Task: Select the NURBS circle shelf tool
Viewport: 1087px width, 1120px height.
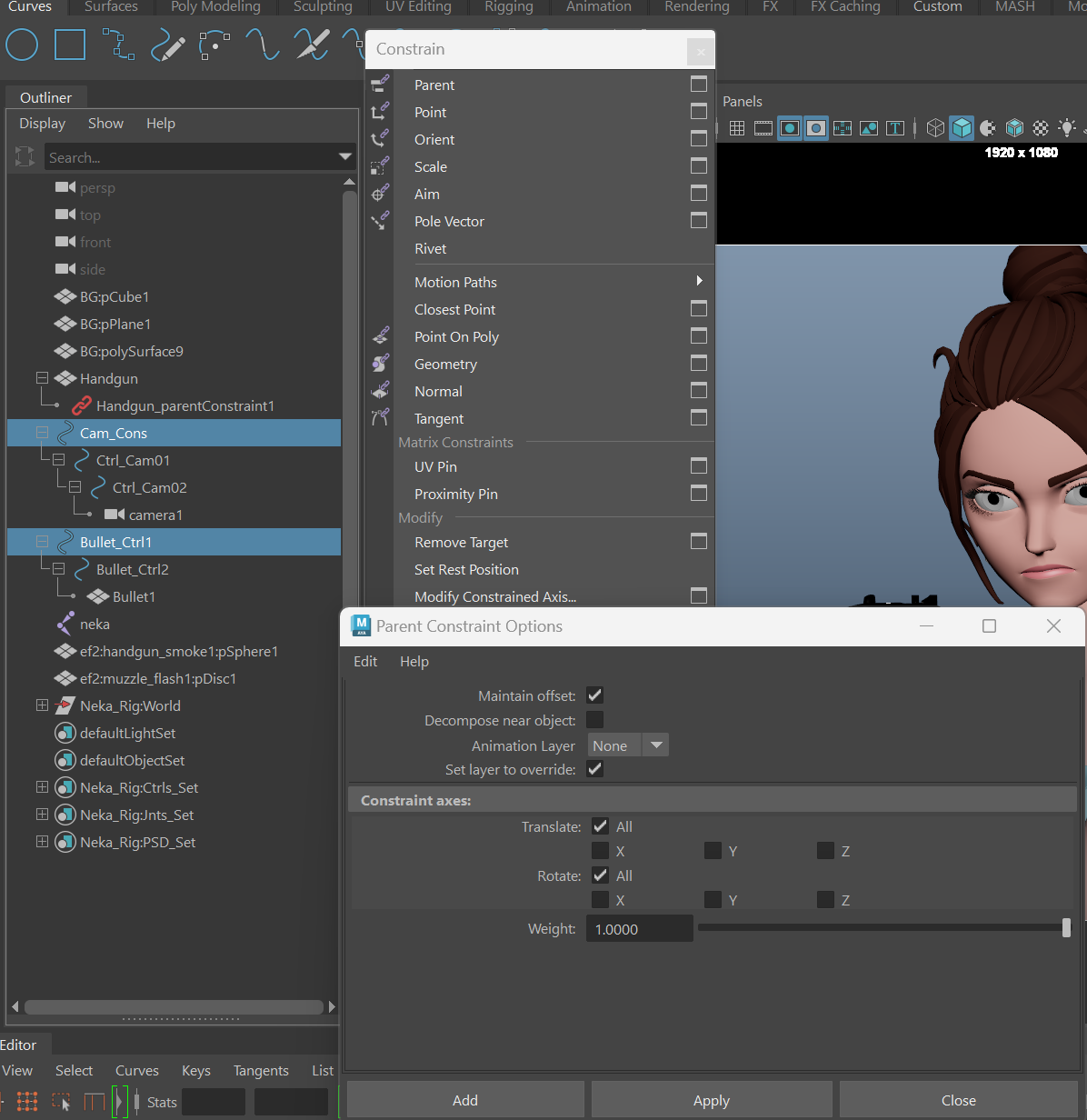Action: pos(22,45)
